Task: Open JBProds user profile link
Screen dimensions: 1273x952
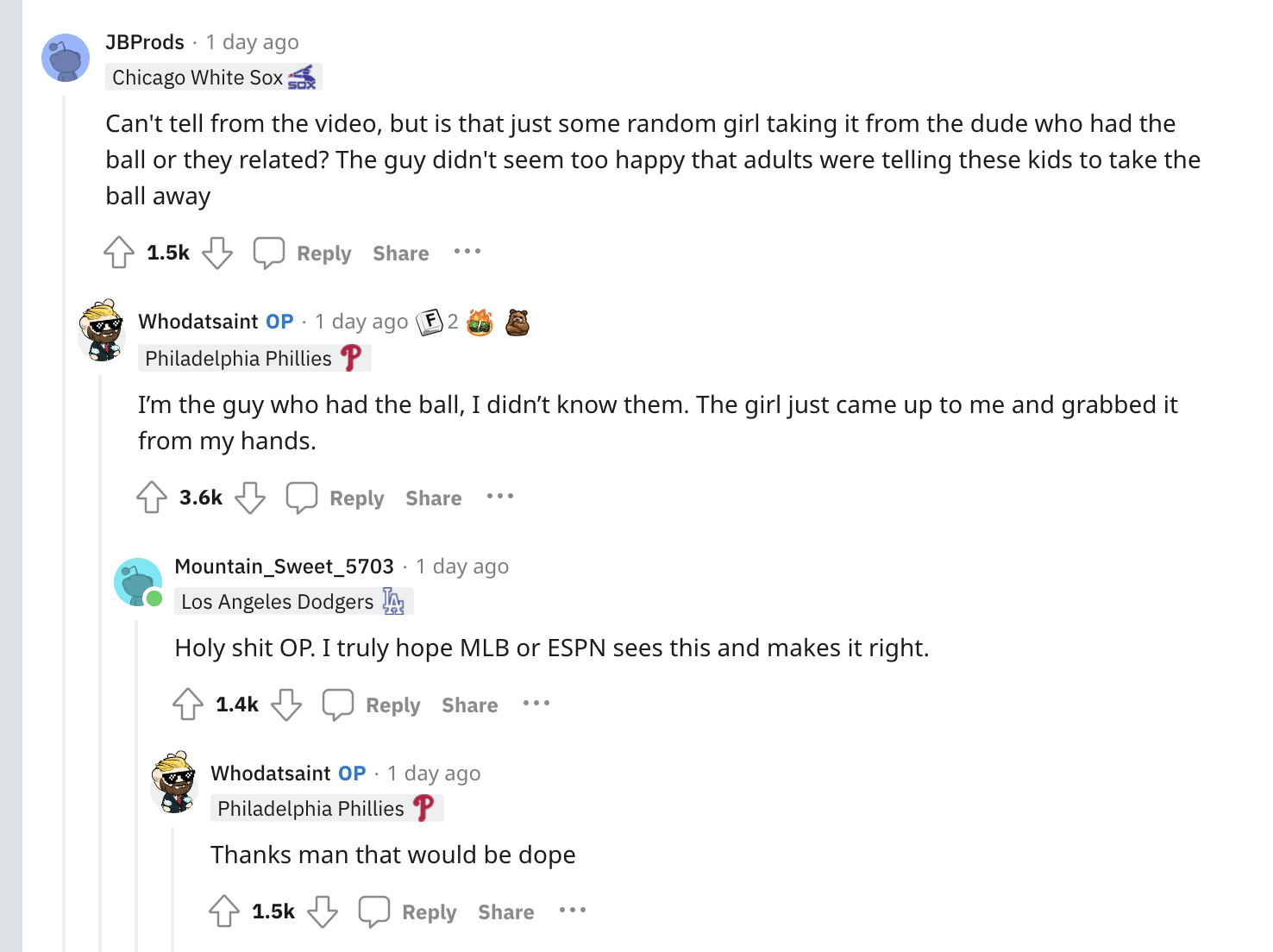Action: coord(145,42)
